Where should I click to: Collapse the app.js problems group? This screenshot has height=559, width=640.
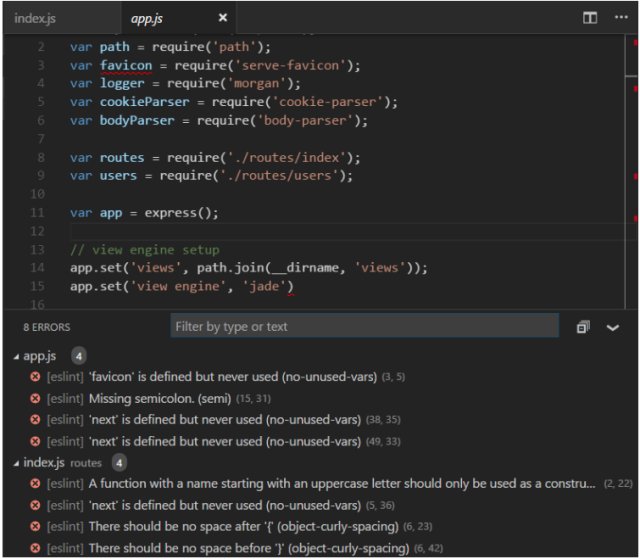pyautogui.click(x=16, y=357)
